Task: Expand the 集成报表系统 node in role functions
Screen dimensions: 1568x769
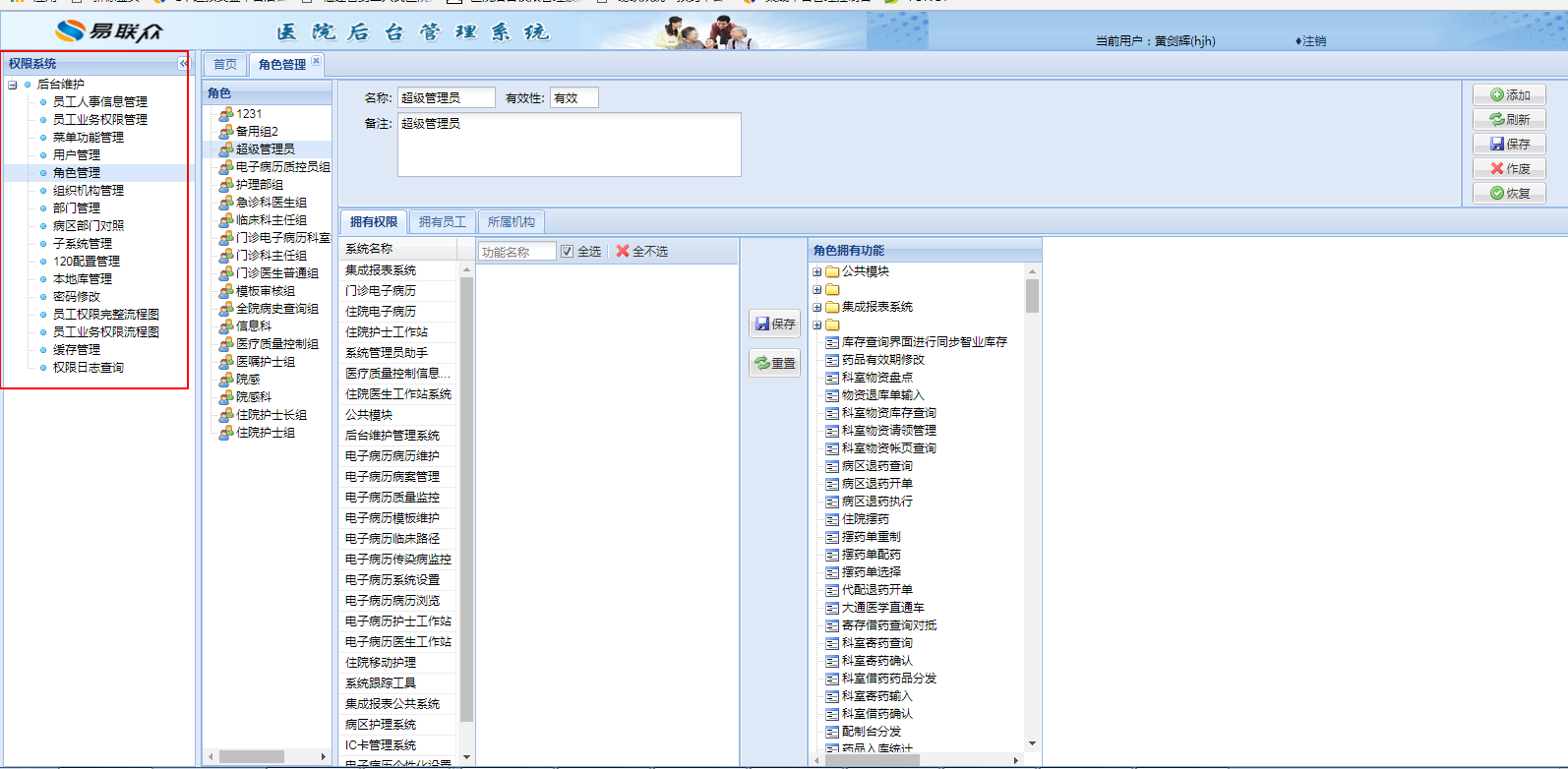Action: point(816,308)
